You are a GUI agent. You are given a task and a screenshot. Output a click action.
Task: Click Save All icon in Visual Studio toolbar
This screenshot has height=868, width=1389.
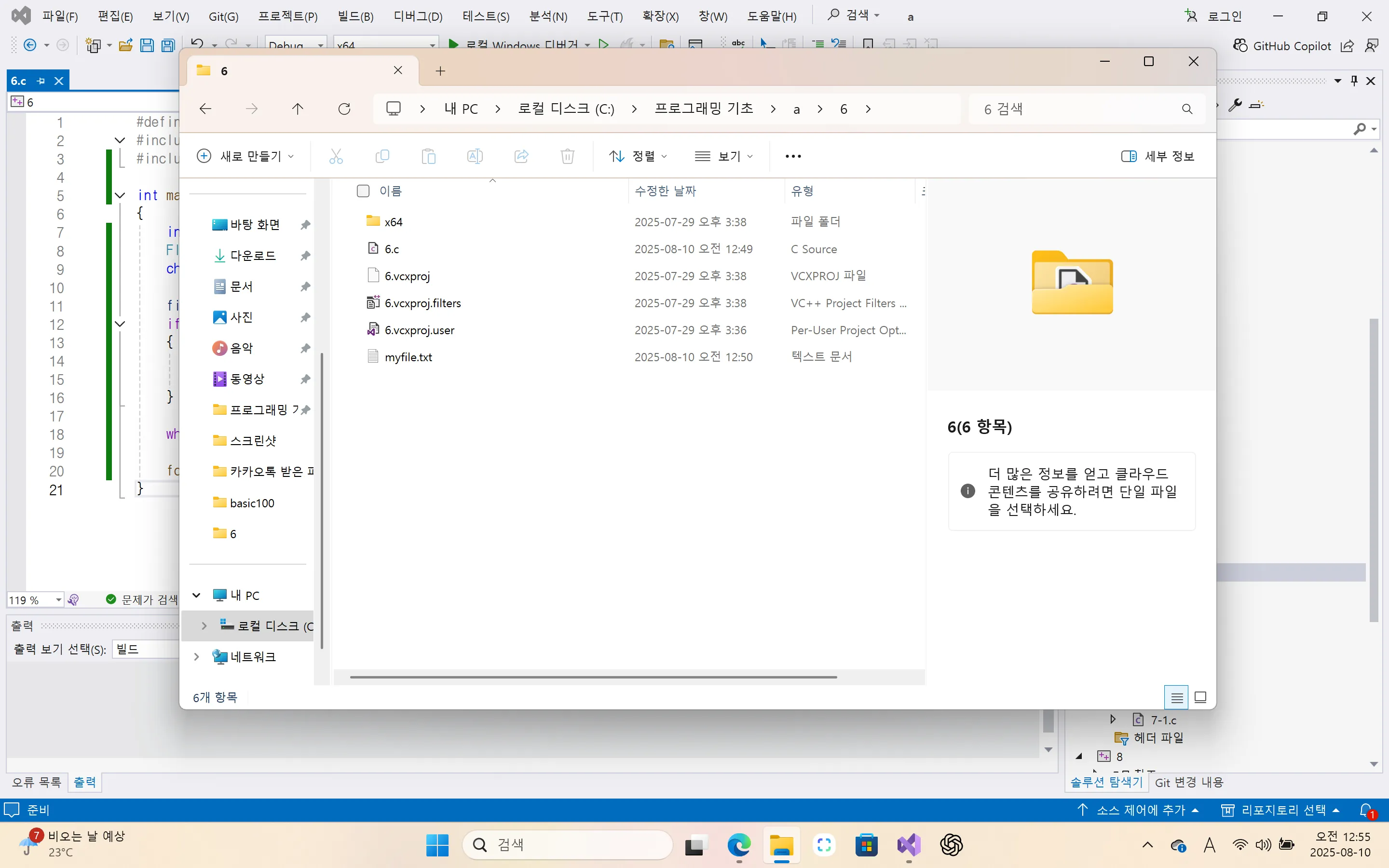[168, 45]
